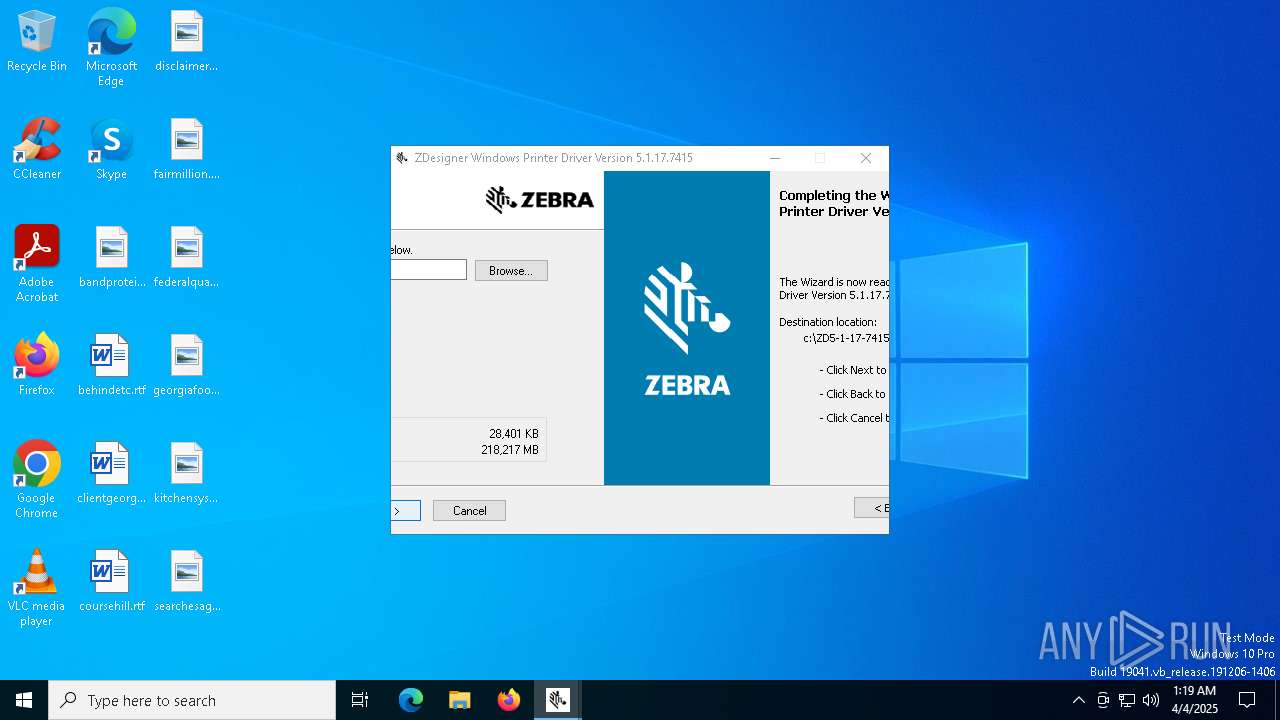This screenshot has width=1280, height=720.
Task: Open the notification center
Action: tap(1247, 700)
